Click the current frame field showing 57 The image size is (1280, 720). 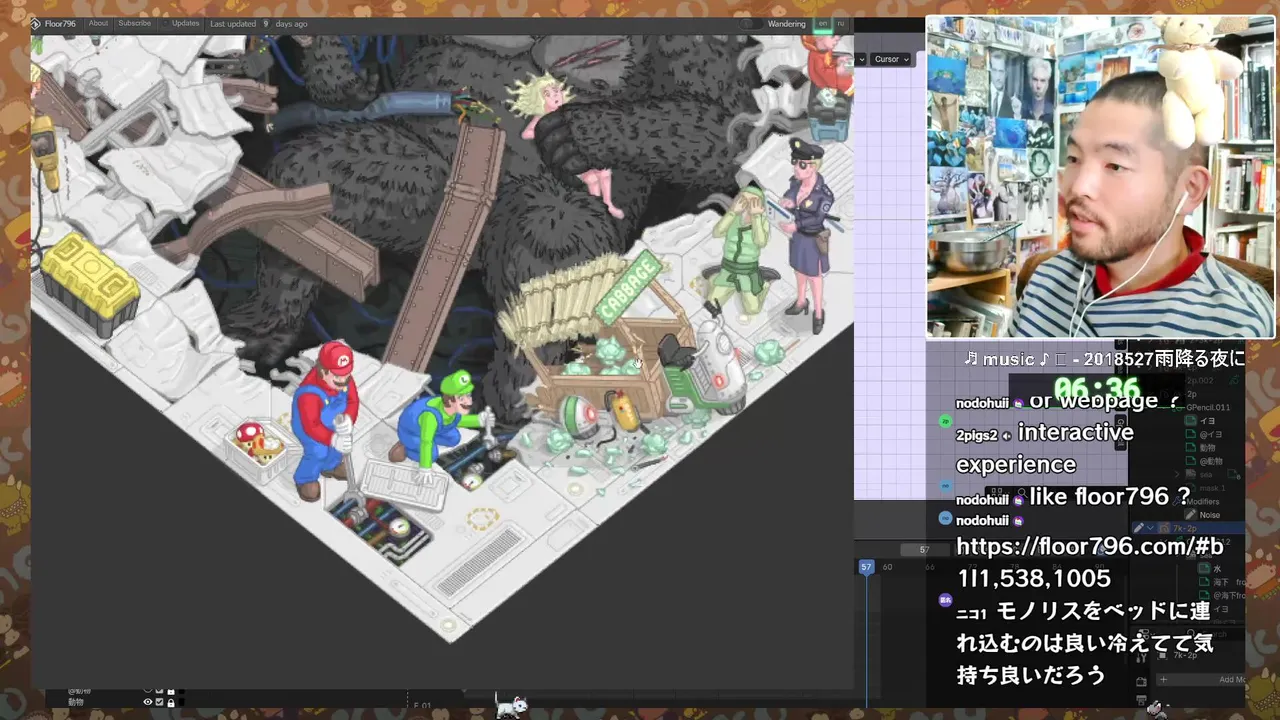(x=924, y=549)
